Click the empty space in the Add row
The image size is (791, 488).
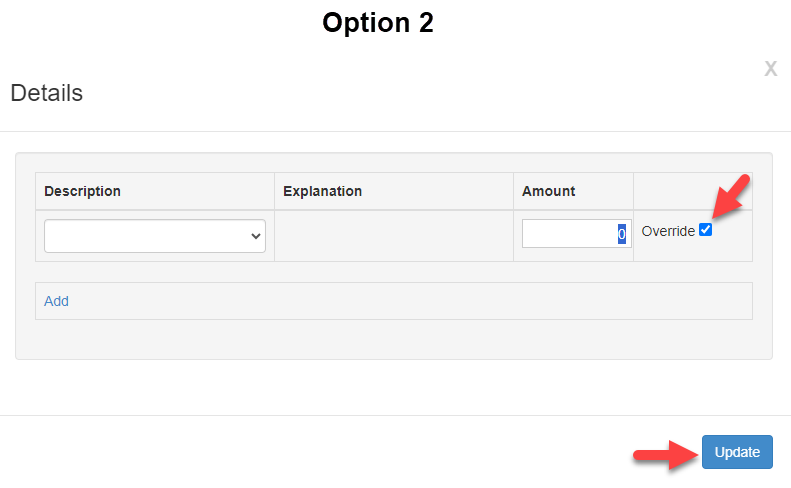400,301
